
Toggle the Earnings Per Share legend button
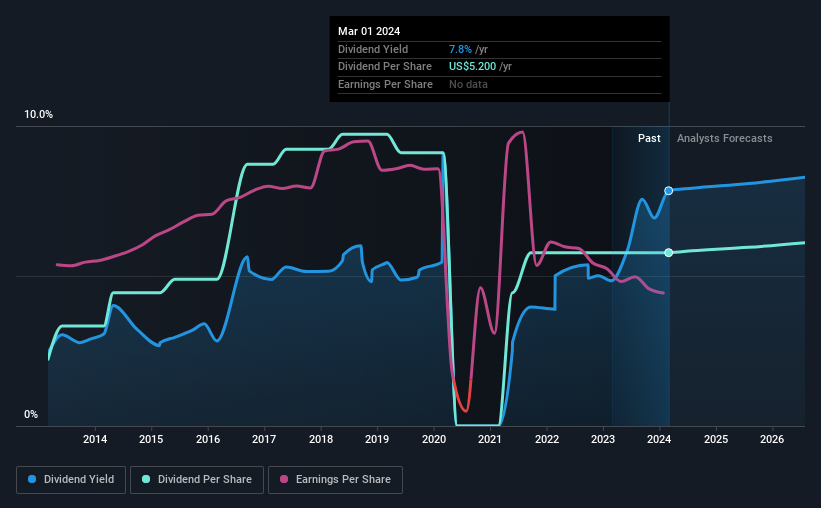335,480
